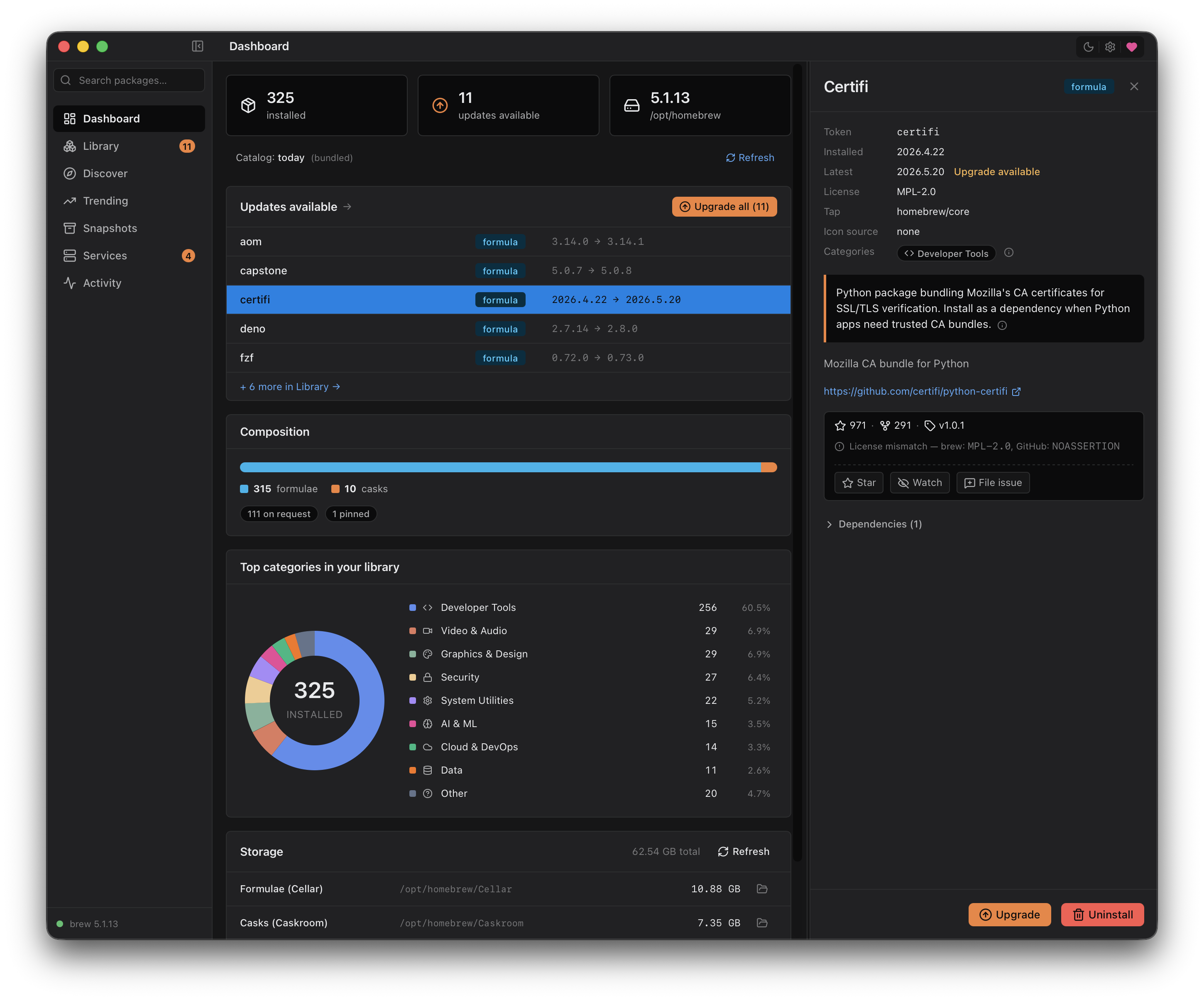1204x1001 pixels.
Task: Open the Dashboard sidebar item
Action: [129, 119]
